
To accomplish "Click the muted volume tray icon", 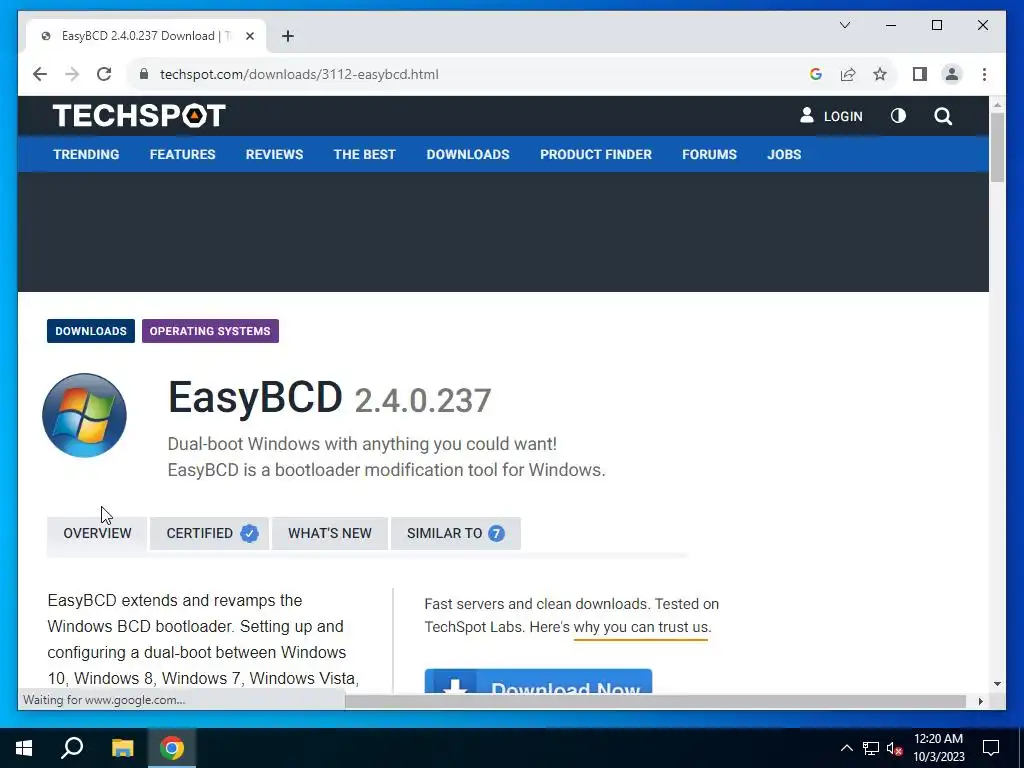I will (895, 748).
